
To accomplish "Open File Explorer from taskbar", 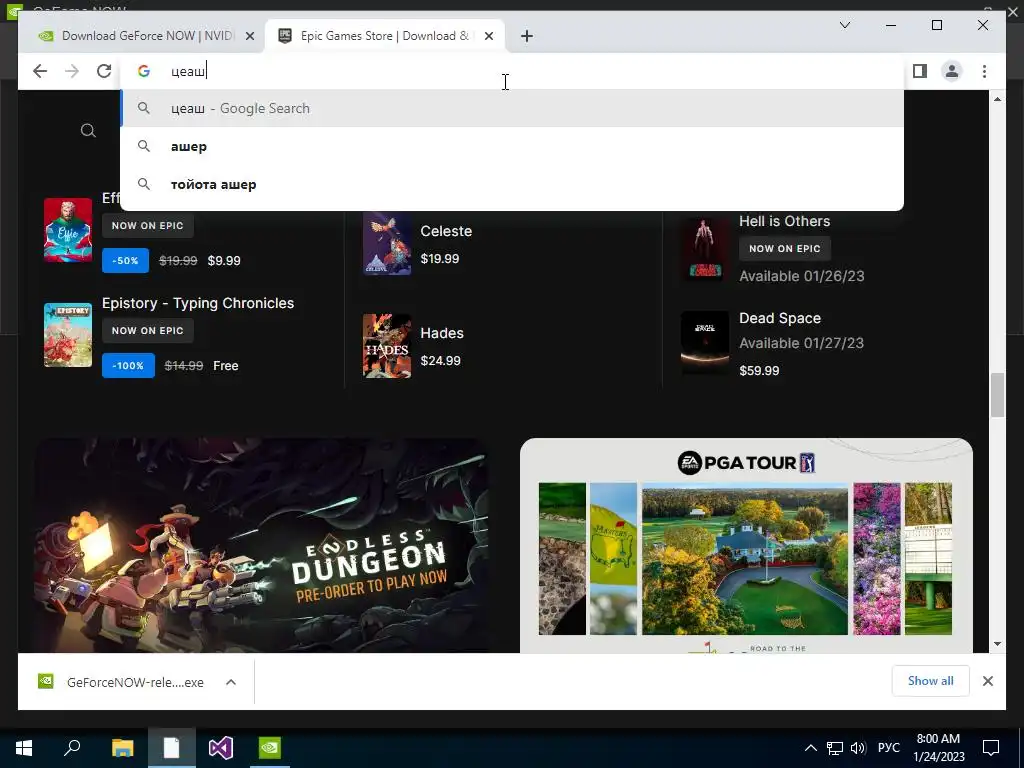I will click(x=122, y=748).
